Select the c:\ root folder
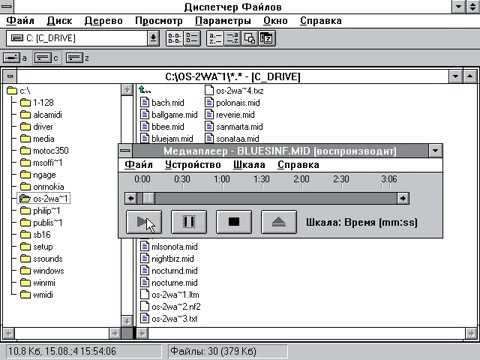The width and height of the screenshot is (480, 360). pyautogui.click(x=19, y=91)
